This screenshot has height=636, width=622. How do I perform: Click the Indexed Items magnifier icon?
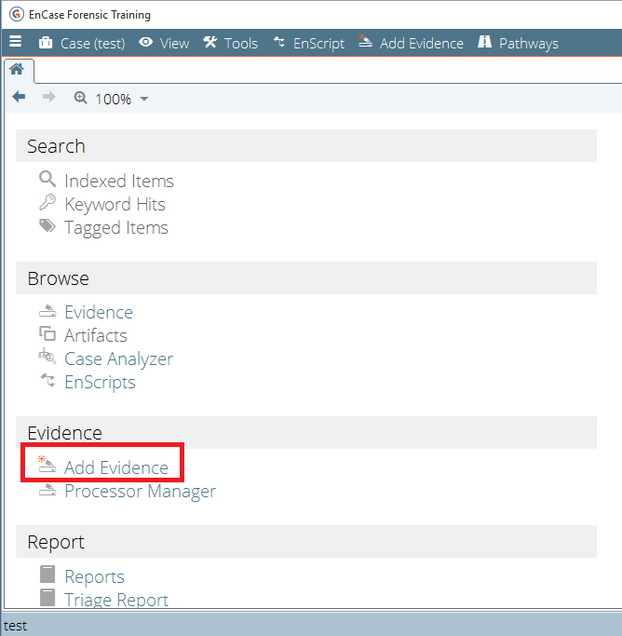click(47, 180)
